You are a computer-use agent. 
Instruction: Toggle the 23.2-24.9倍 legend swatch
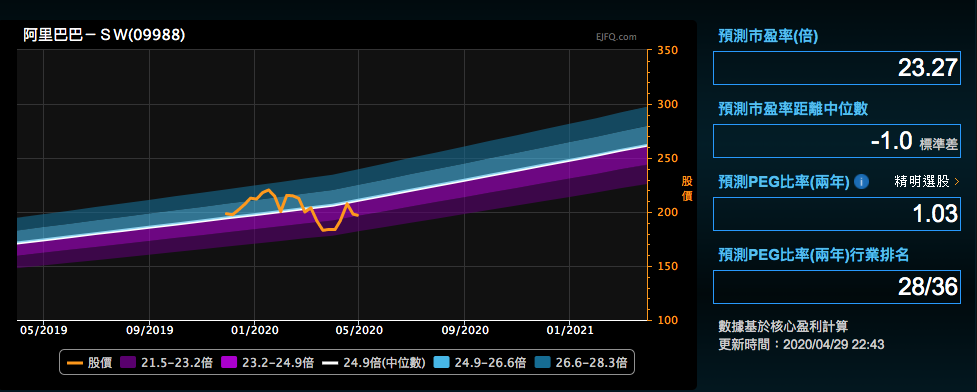(x=230, y=363)
